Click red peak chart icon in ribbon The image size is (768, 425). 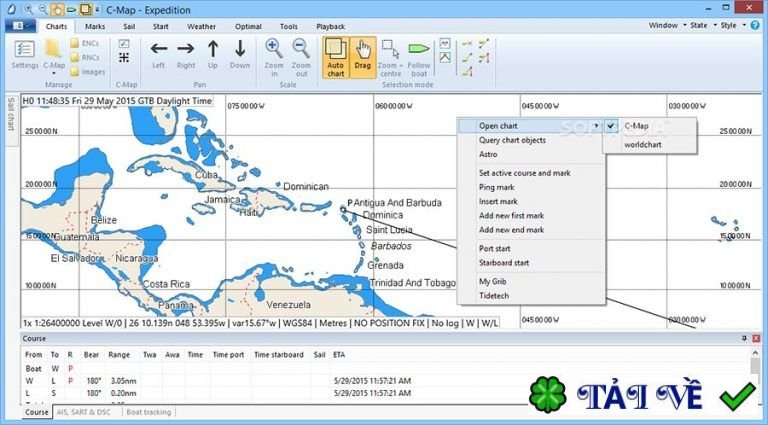(x=445, y=58)
